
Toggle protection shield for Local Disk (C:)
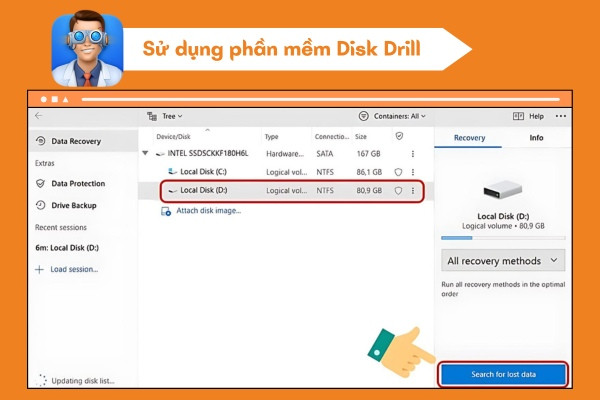398,172
